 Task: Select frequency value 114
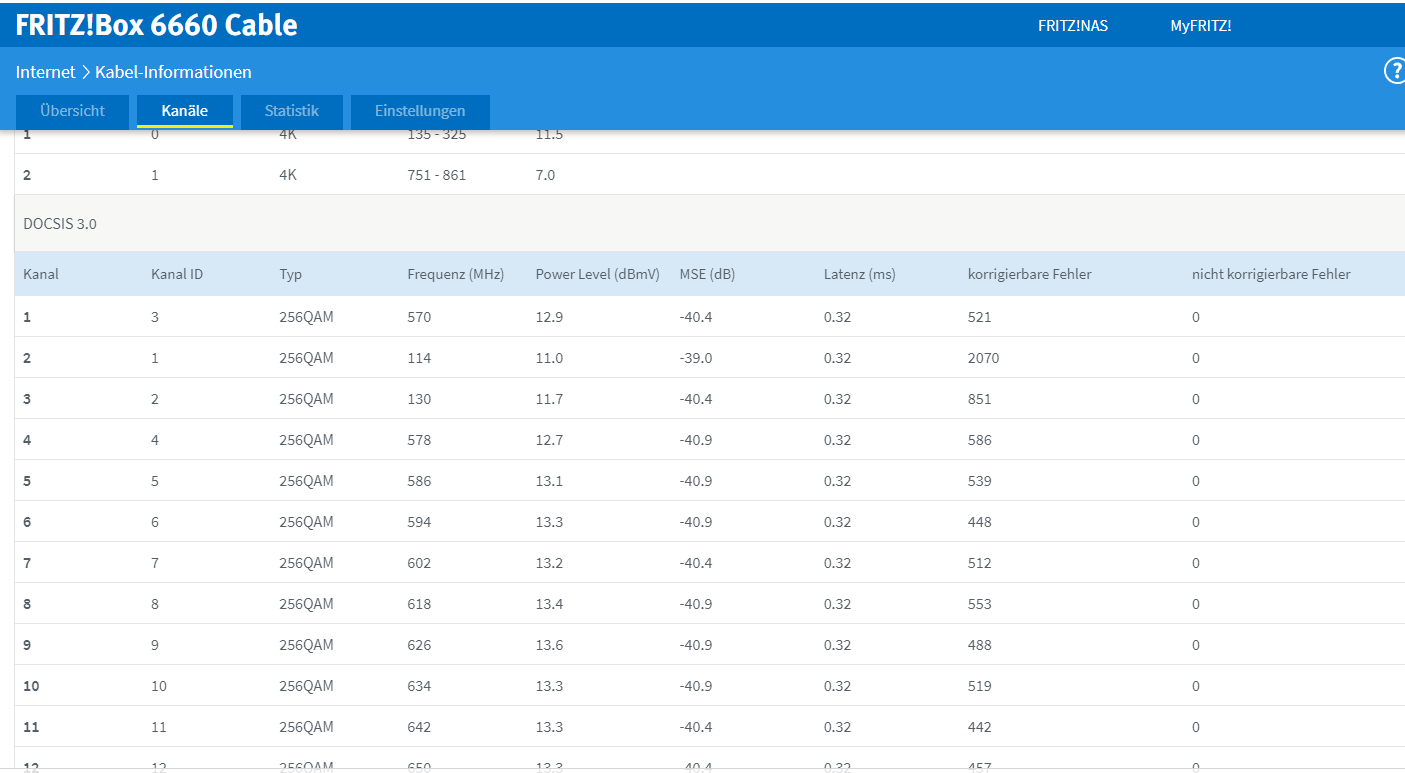point(419,358)
